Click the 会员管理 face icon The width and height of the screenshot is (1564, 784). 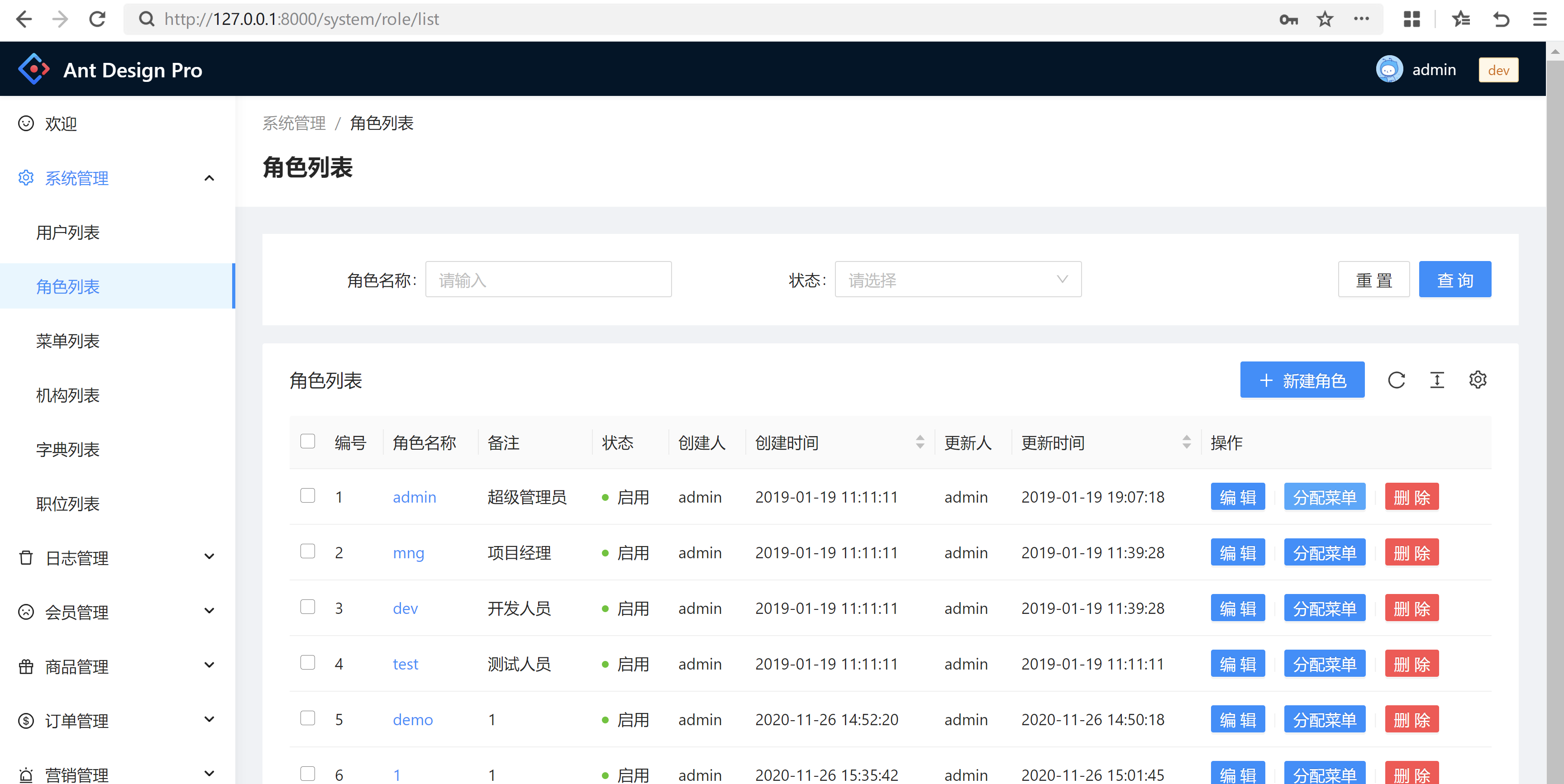26,612
